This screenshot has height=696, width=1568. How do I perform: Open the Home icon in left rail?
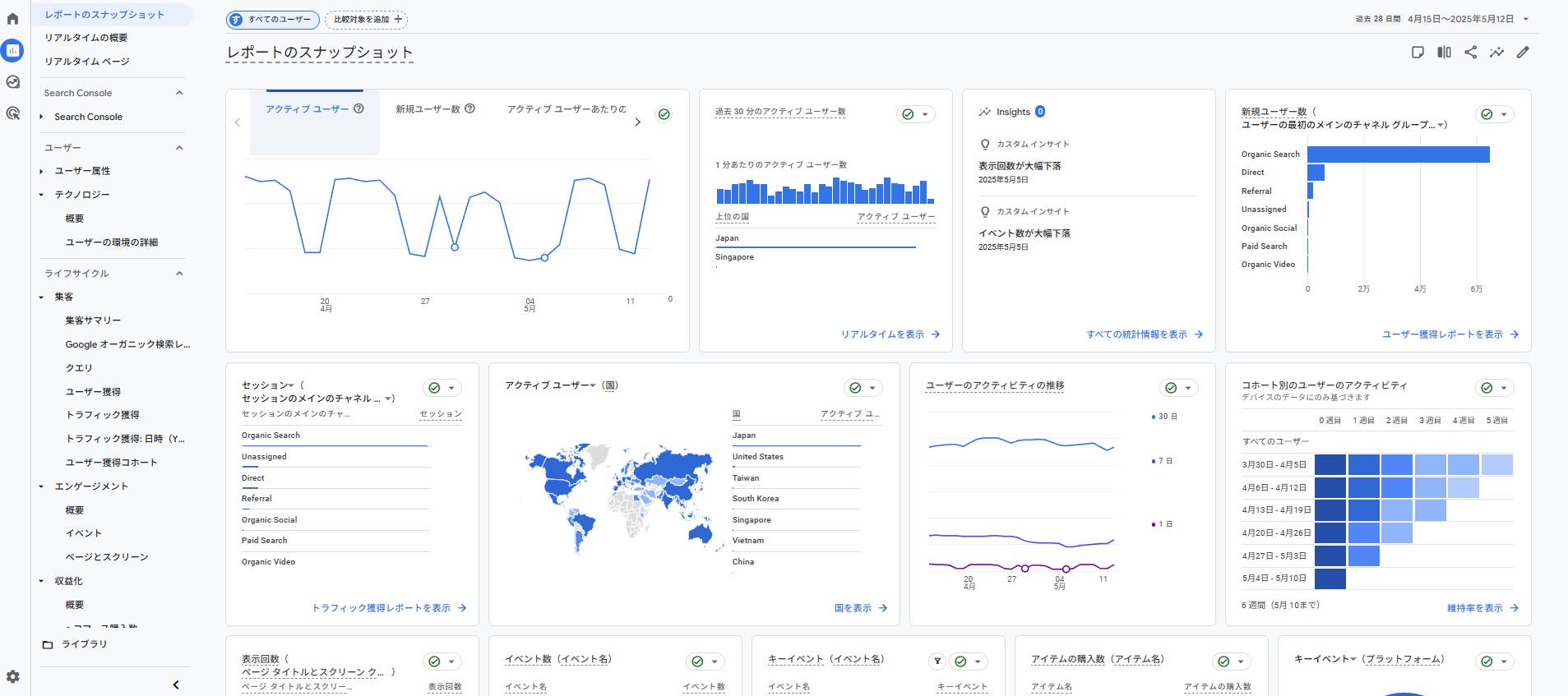point(12,19)
